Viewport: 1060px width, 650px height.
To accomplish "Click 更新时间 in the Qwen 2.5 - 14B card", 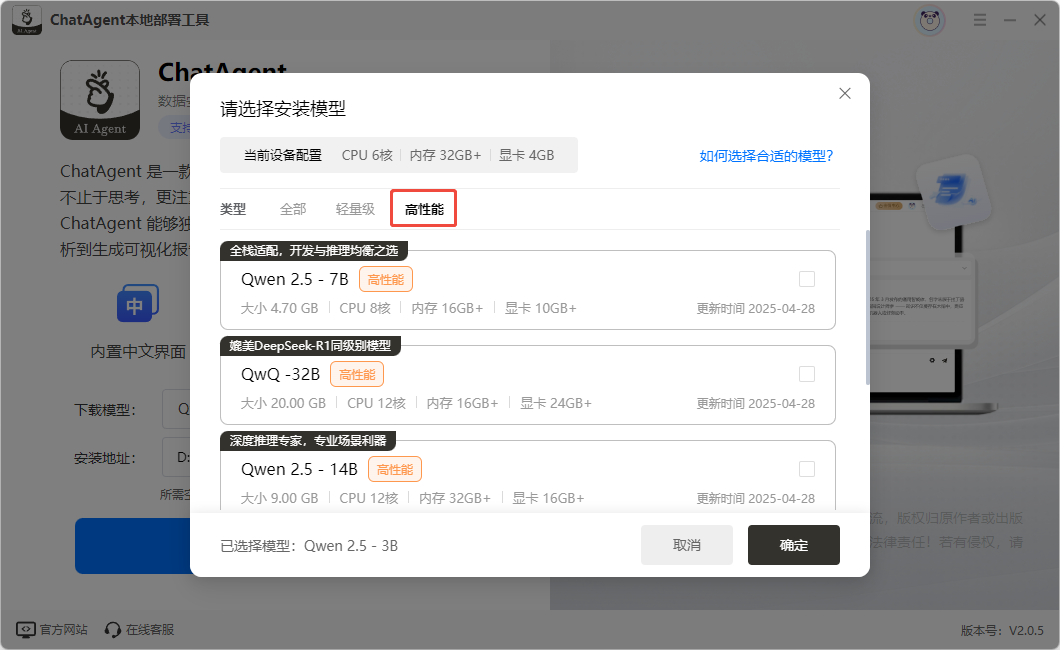I will click(756, 499).
